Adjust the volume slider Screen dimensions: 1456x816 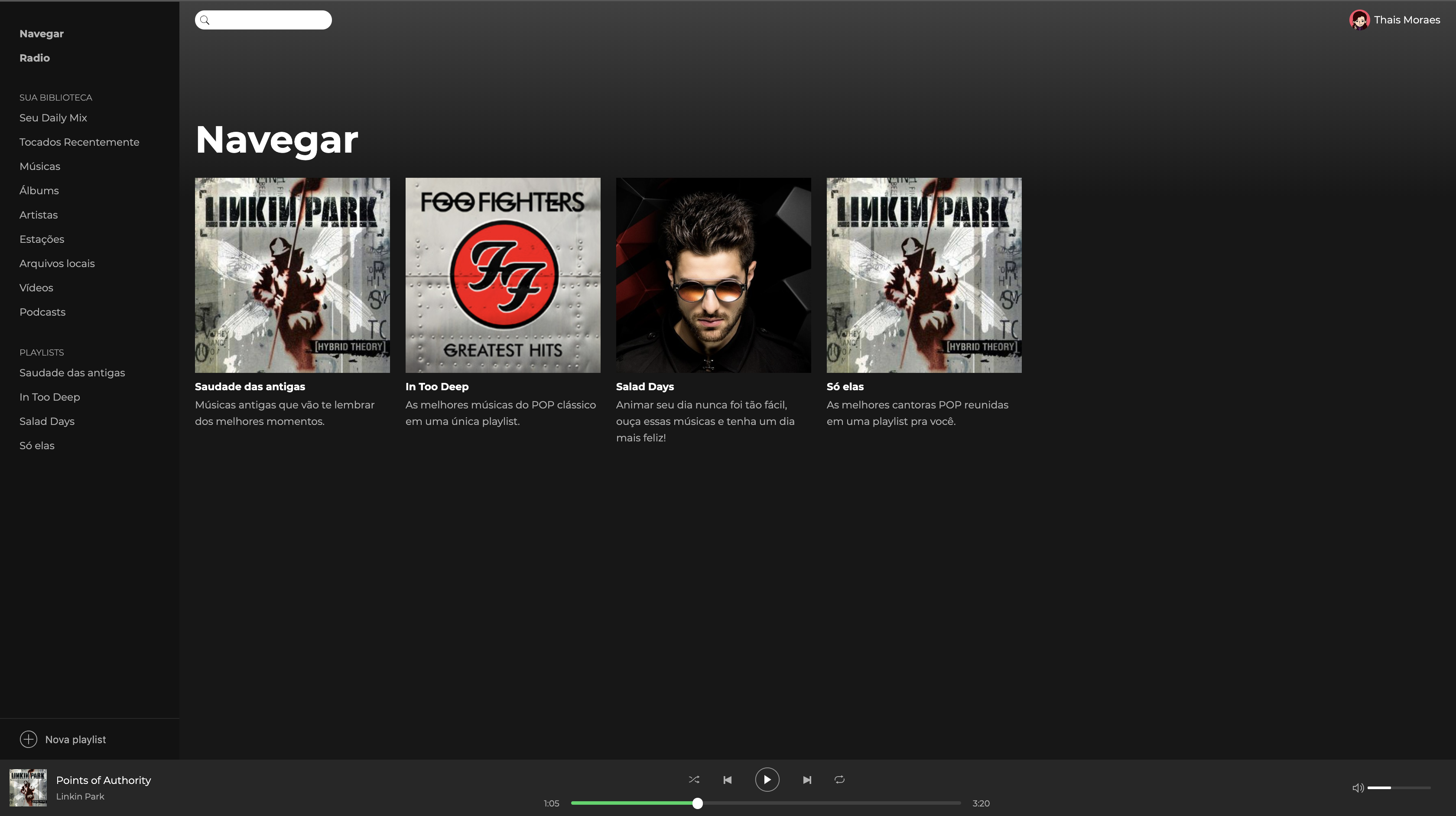(1398, 788)
